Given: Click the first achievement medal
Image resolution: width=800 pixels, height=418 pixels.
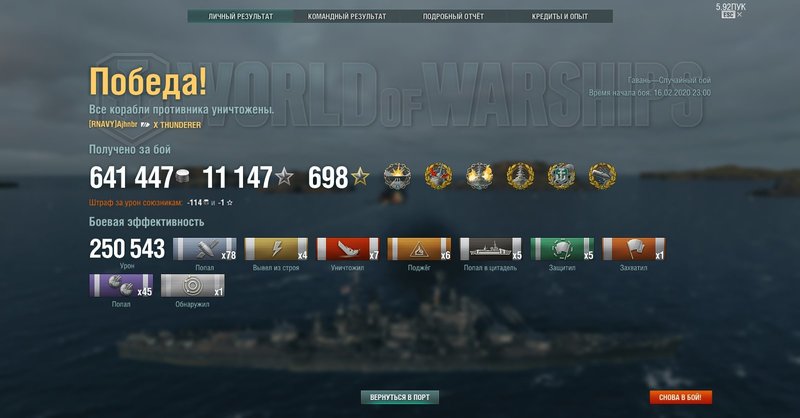Looking at the screenshot, I should 397,176.
